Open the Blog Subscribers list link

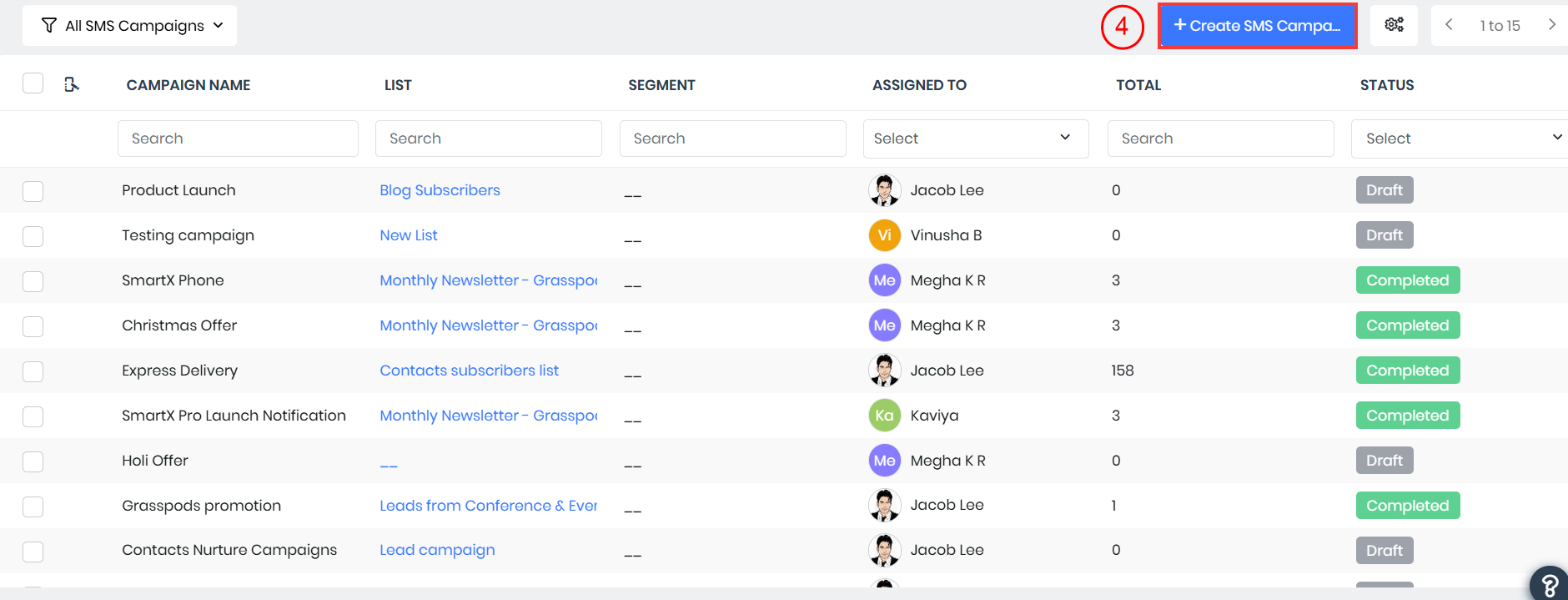coord(440,190)
